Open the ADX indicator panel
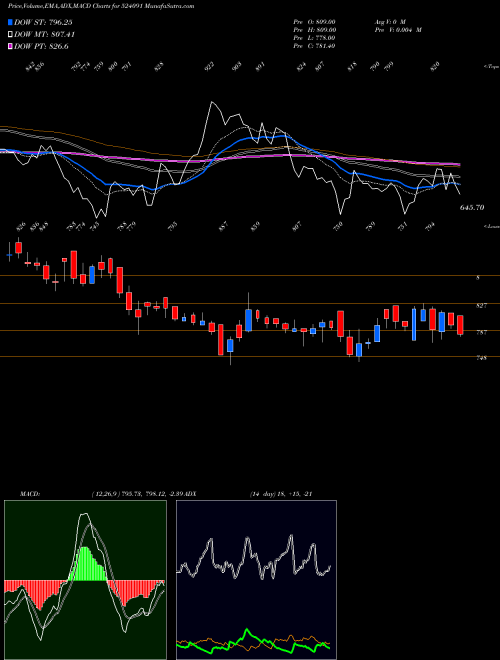The image size is (500, 660). 256,580
